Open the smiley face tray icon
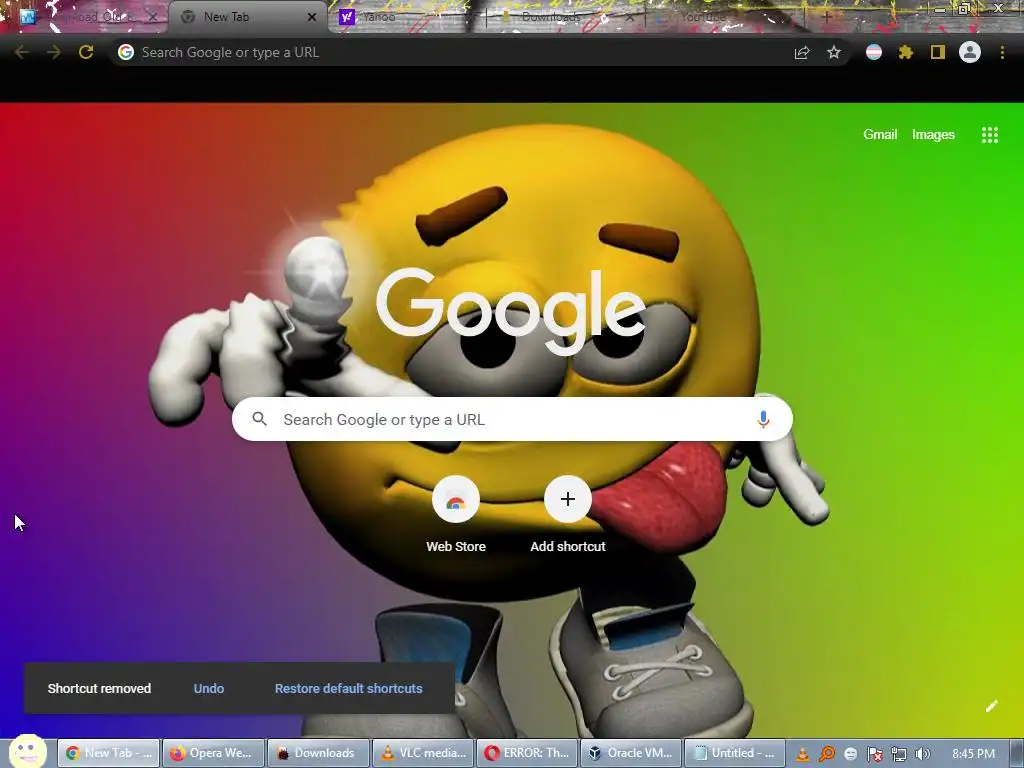The height and width of the screenshot is (768, 1024). (850, 754)
